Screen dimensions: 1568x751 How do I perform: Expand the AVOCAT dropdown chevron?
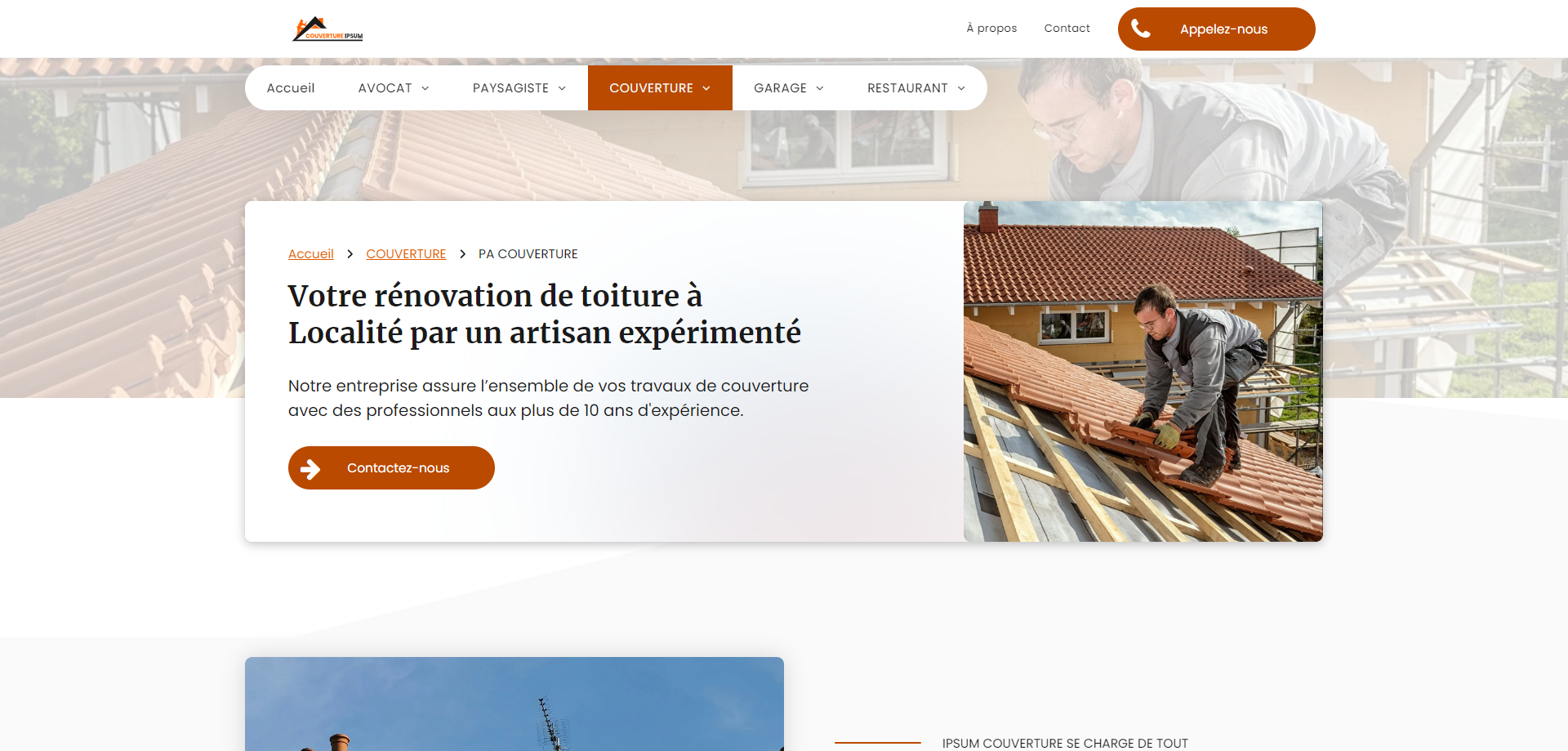425,88
